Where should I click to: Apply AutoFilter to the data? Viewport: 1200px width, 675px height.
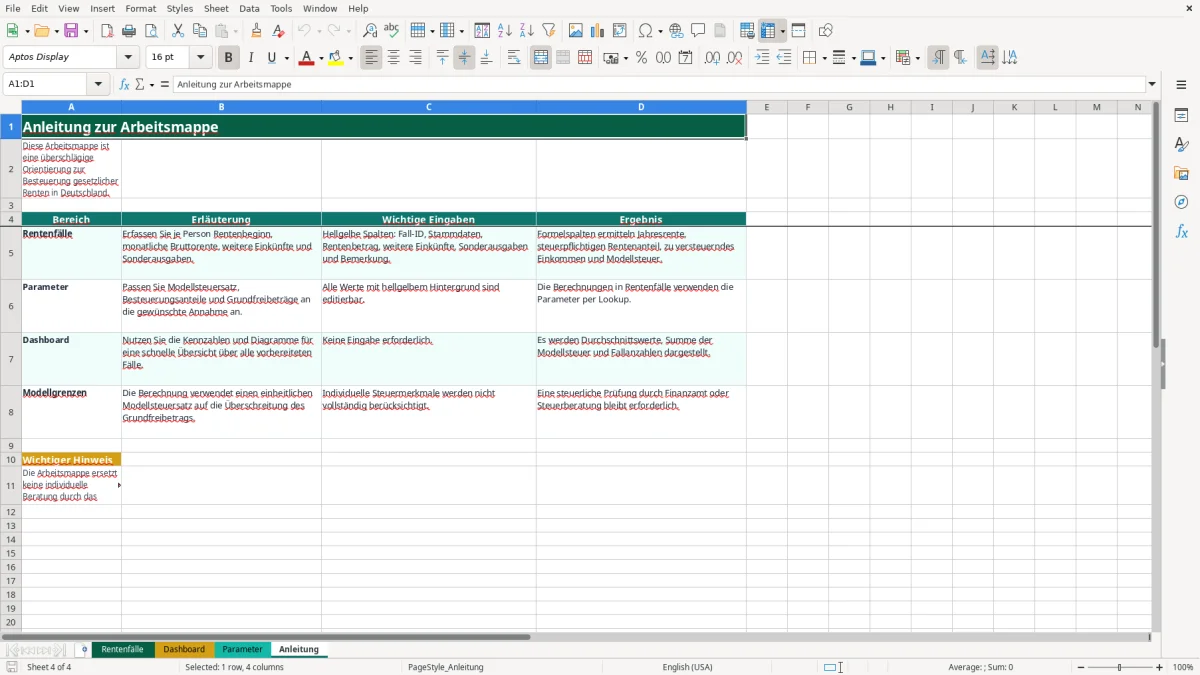tap(549, 31)
